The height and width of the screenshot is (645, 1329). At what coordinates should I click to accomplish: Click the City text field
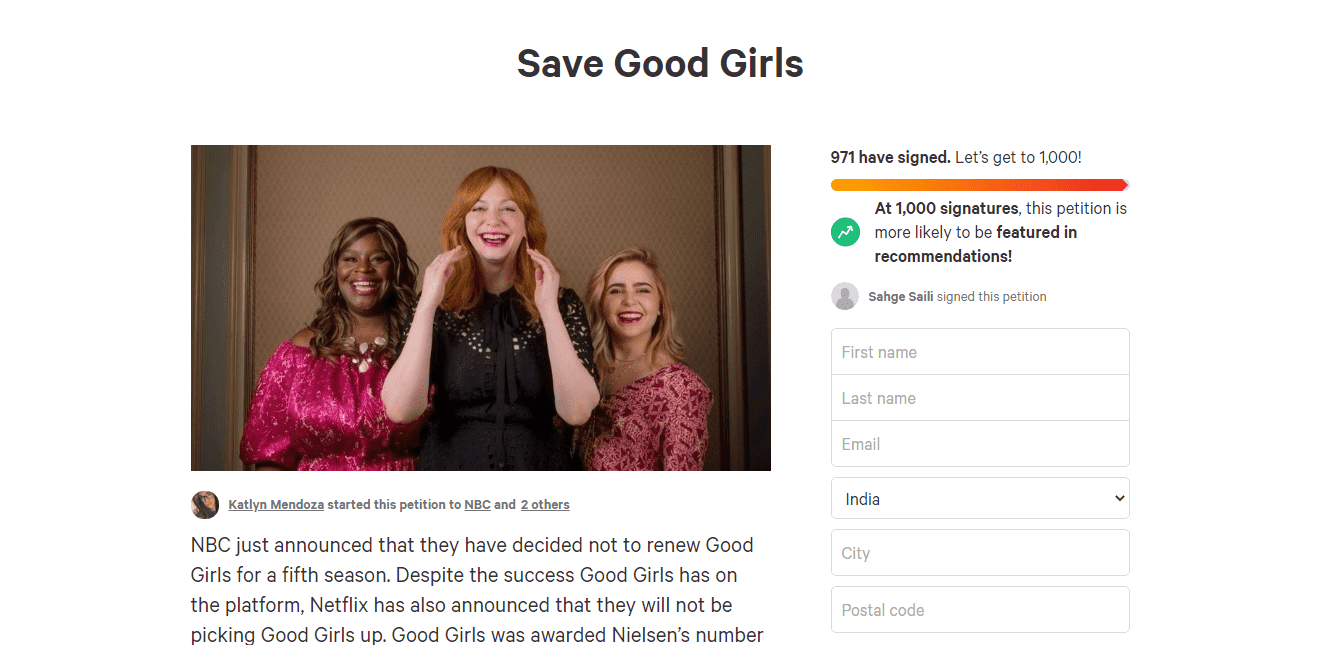[x=980, y=553]
